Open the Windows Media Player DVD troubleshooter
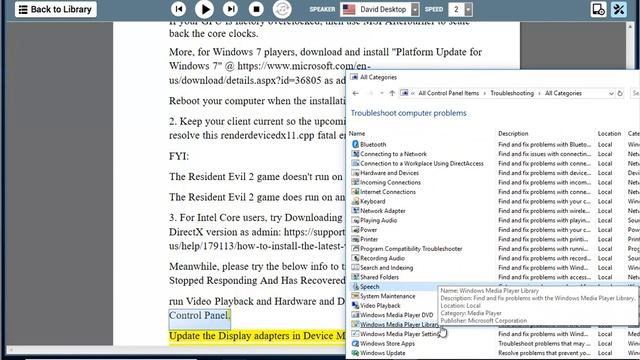 coord(392,315)
